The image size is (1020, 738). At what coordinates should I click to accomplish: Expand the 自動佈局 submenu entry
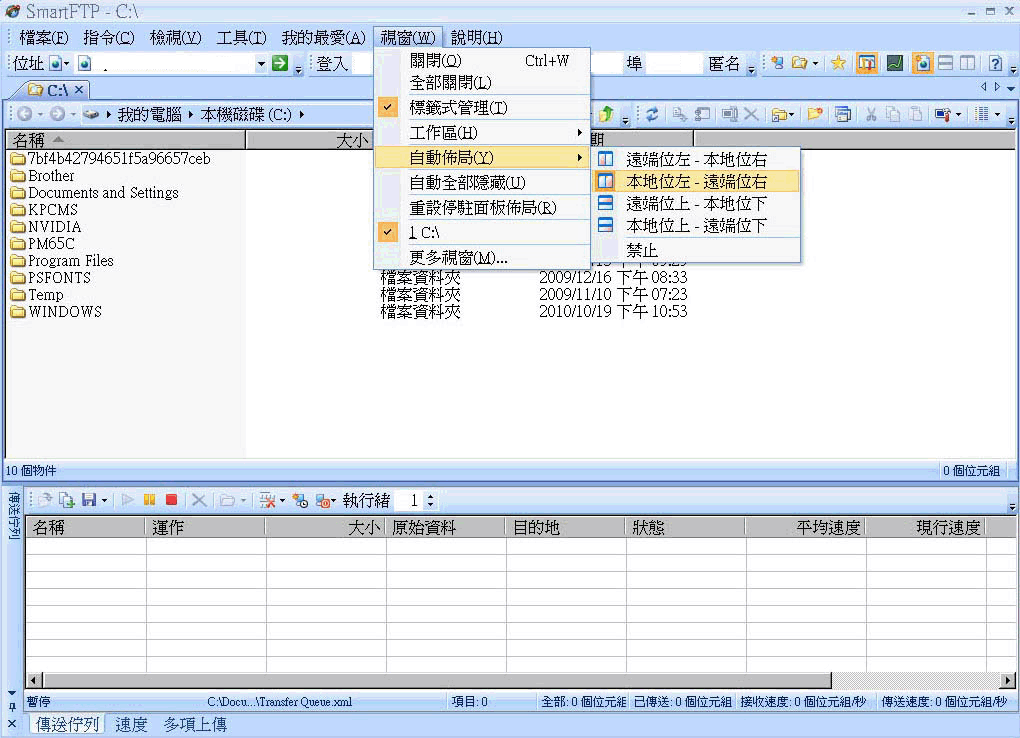click(483, 157)
